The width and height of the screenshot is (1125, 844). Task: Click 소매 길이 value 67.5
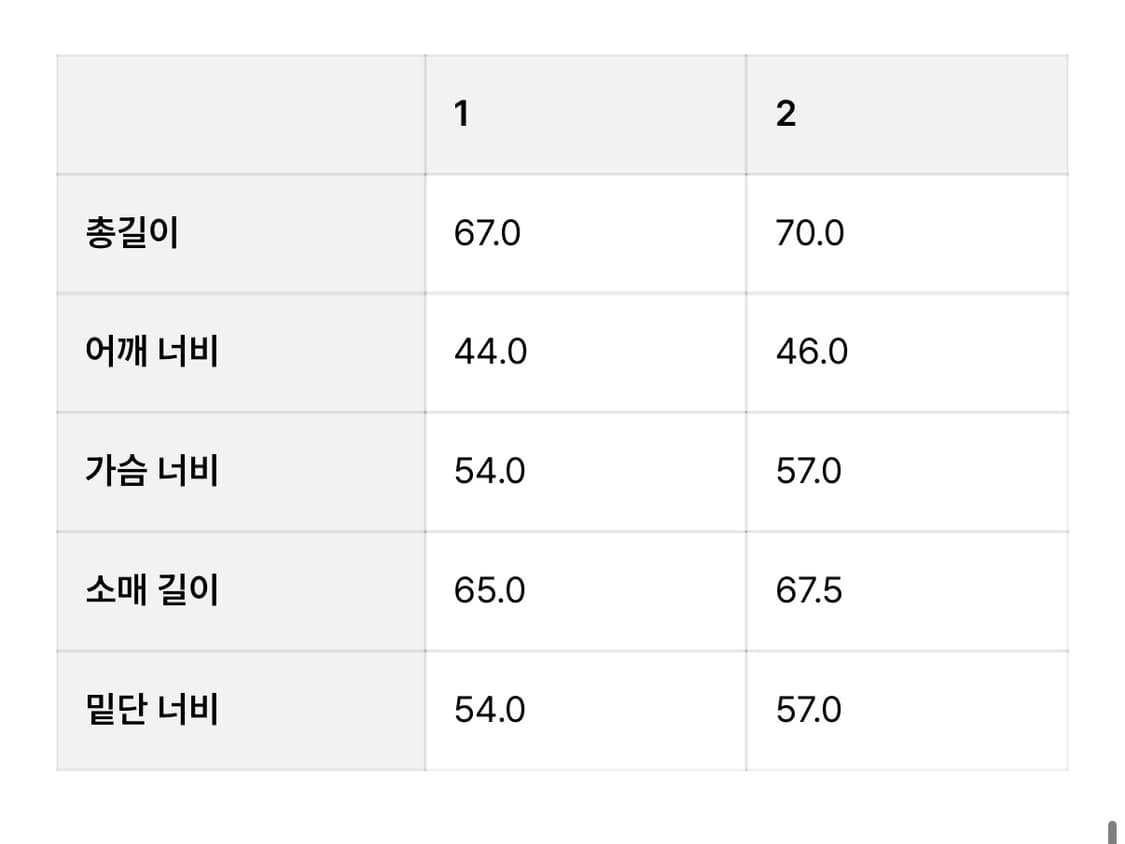(808, 590)
